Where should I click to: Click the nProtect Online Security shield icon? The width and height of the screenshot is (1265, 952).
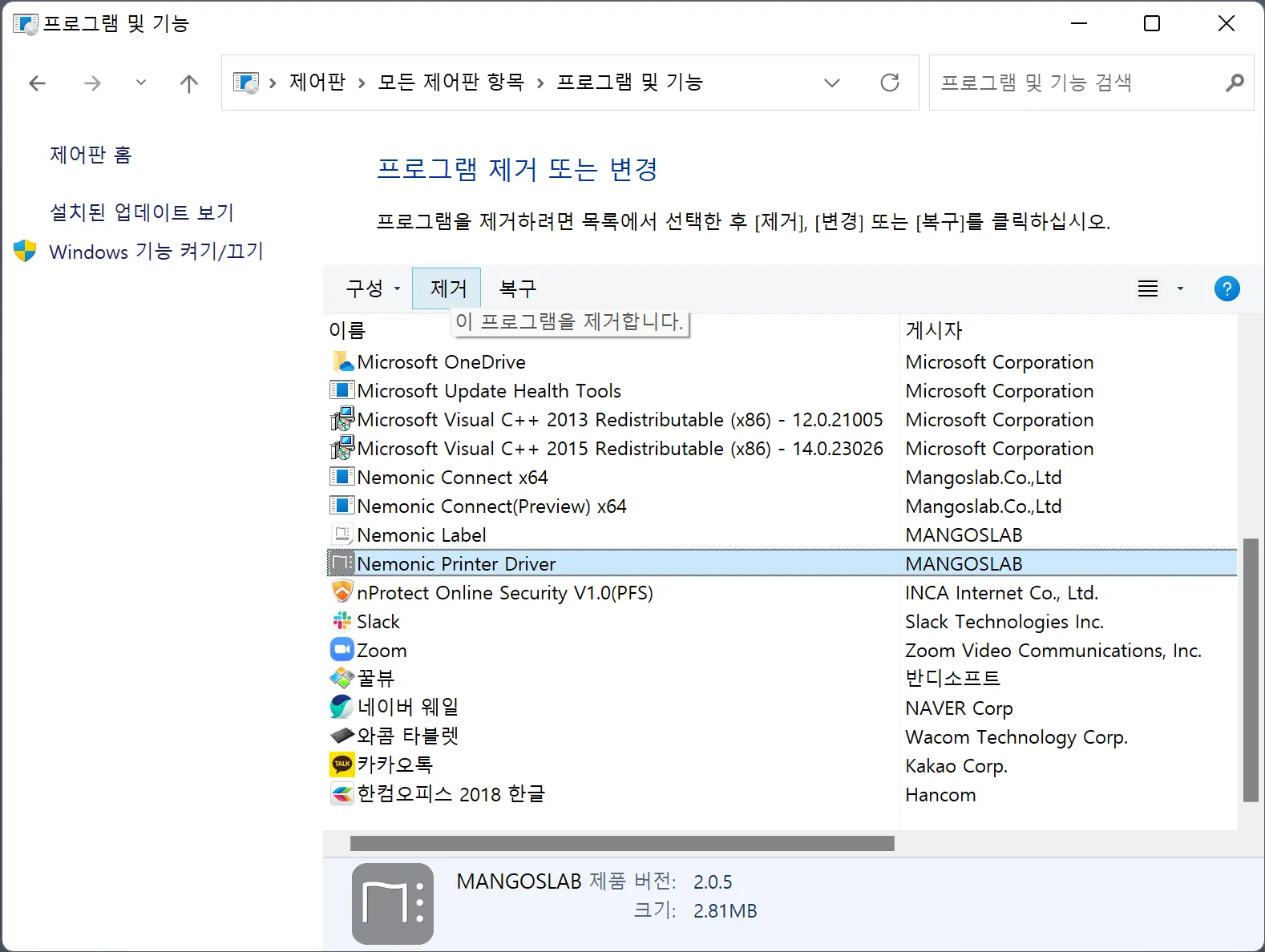click(342, 592)
